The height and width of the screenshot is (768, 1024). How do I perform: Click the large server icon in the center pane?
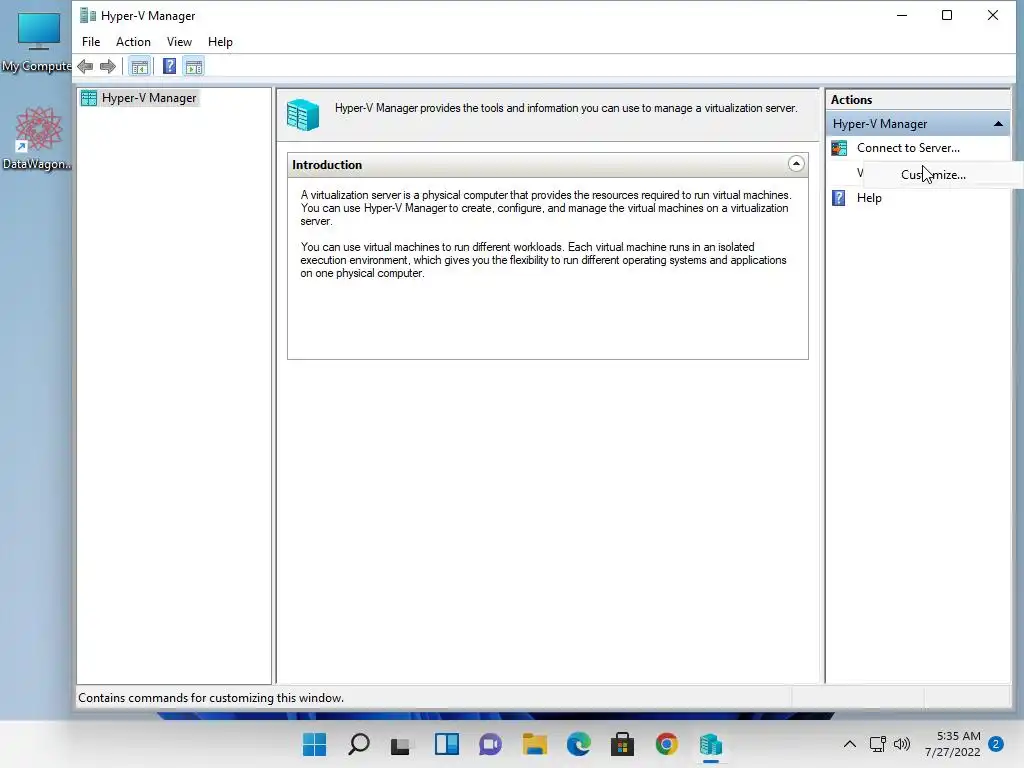(x=303, y=115)
